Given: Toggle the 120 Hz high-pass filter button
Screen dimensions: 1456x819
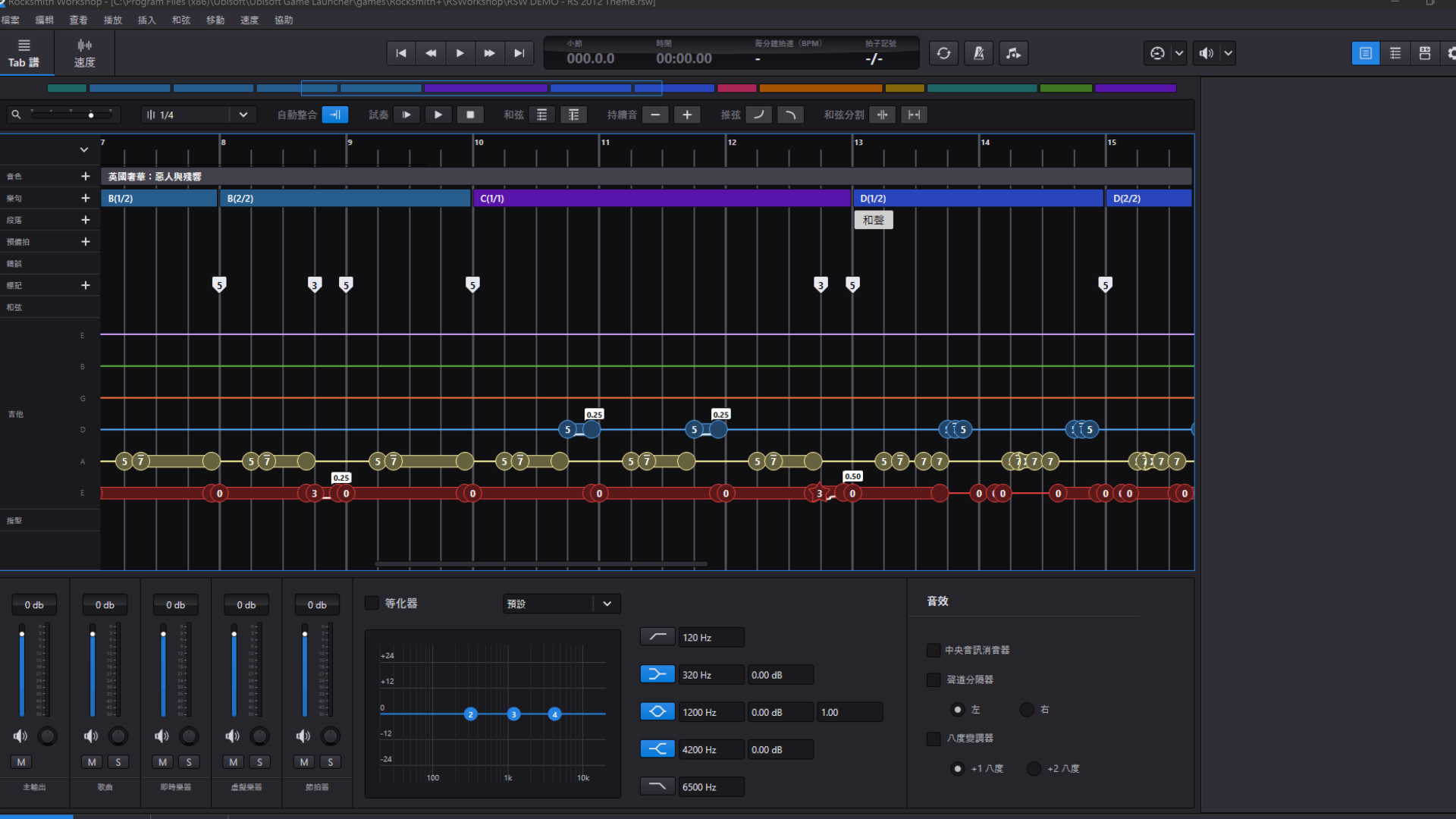Looking at the screenshot, I should [x=657, y=637].
